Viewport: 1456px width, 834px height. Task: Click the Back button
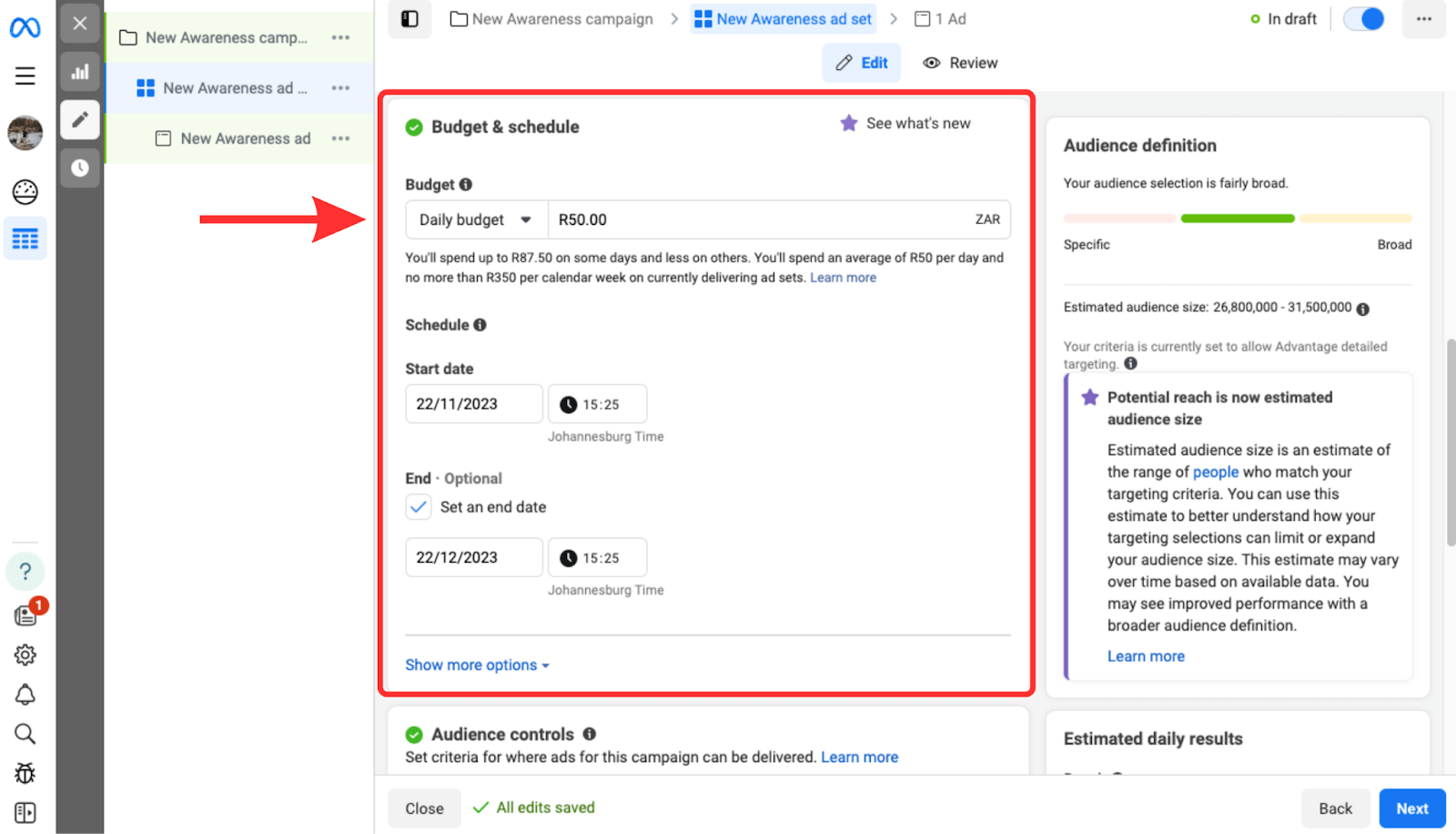coord(1335,809)
